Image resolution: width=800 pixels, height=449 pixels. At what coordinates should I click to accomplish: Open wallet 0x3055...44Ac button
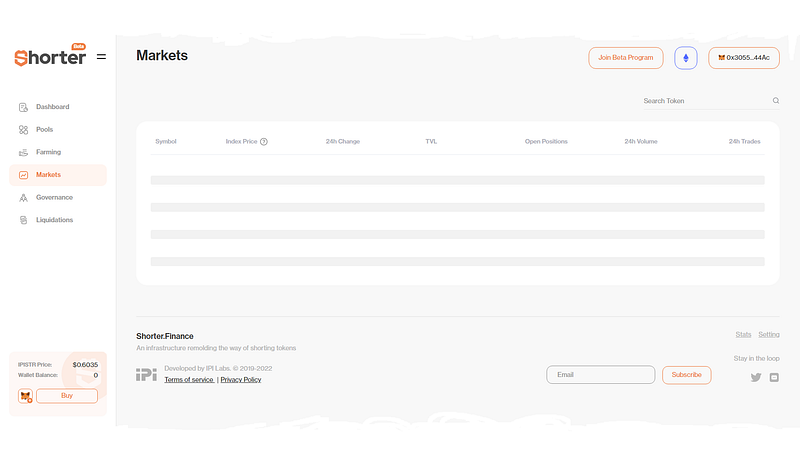(x=743, y=58)
